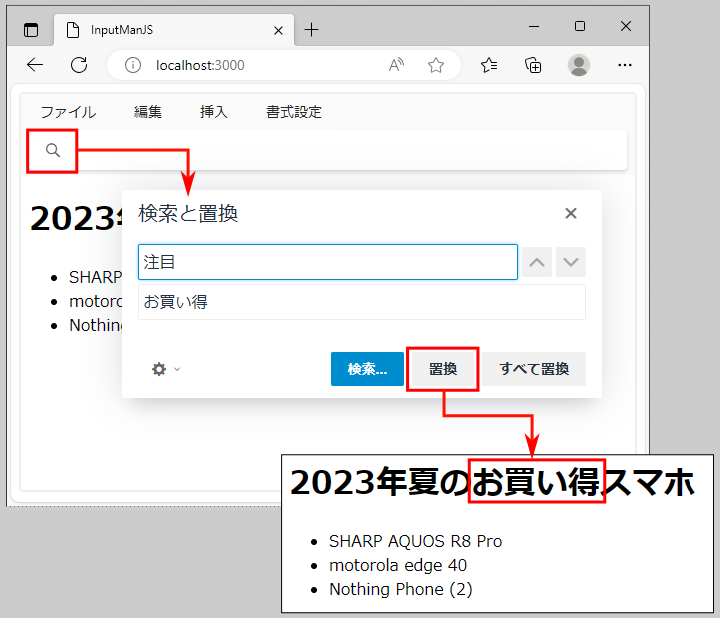Screen dimensions: 720x618
Task: Open read aloud icon in address bar
Action: (396, 65)
